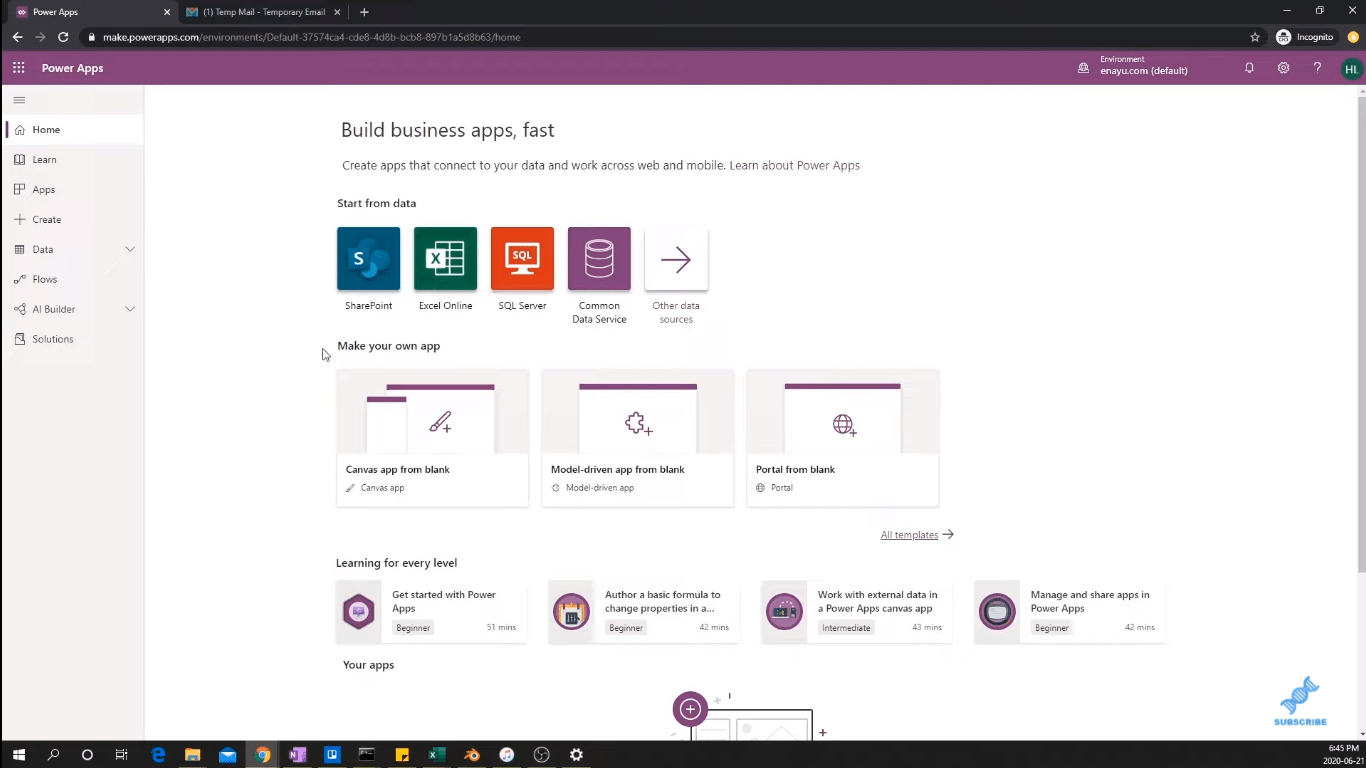Select the SharePoint data source icon

(368, 258)
